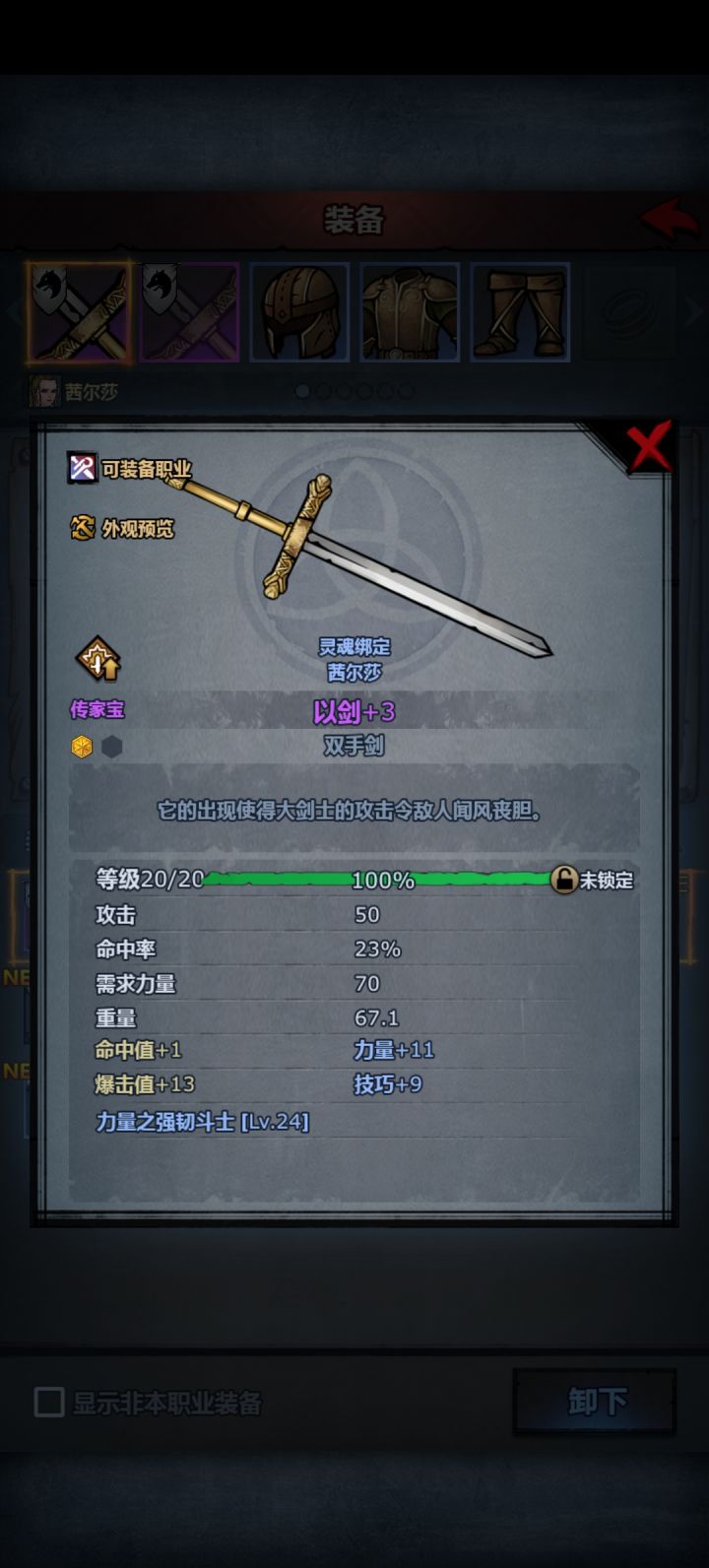This screenshot has width=709, height=1568.
Task: Select the second purple crossed swords slot
Action: pos(190,312)
